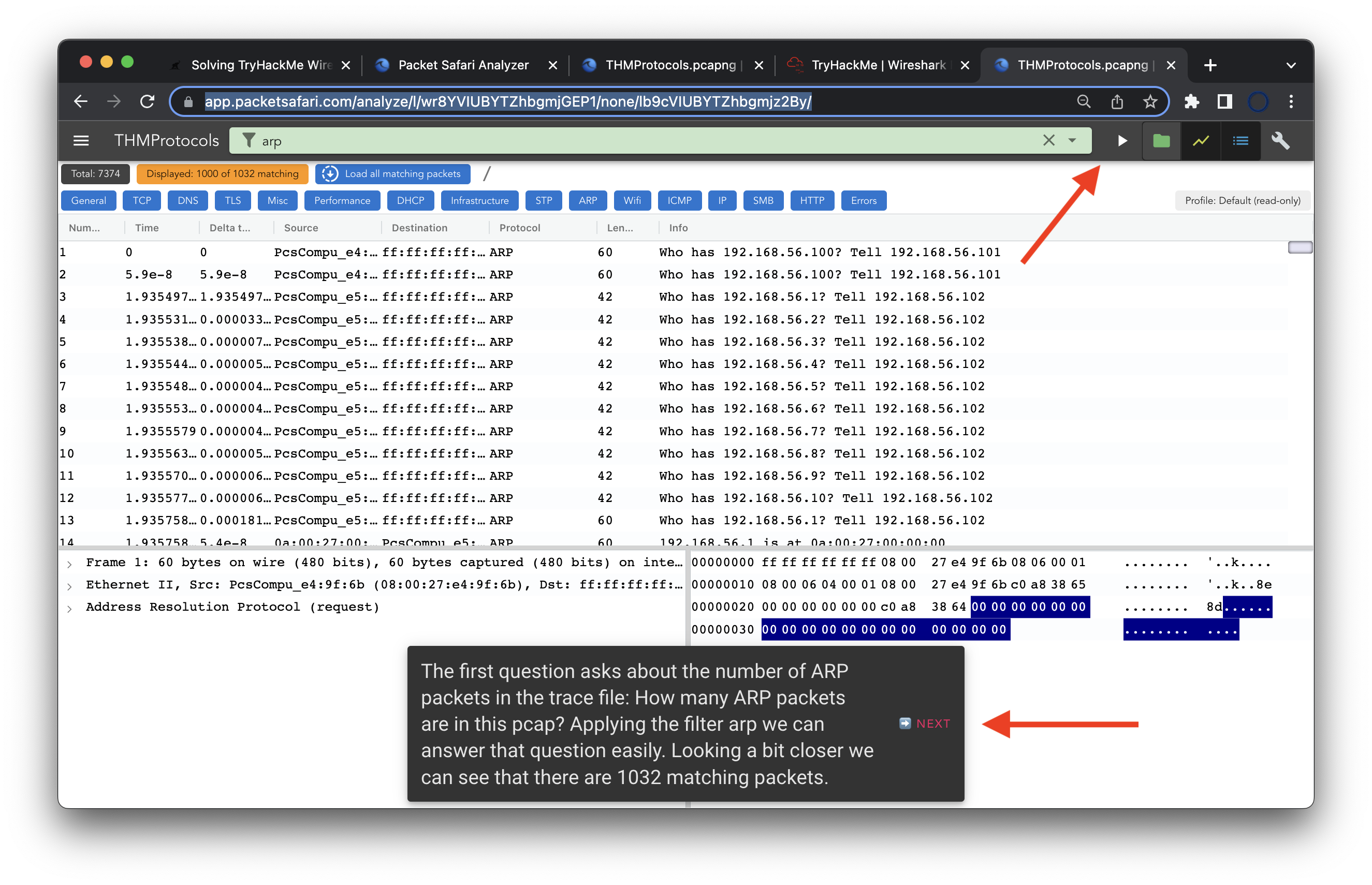The image size is (1372, 885).
Task: Select the SMB filter button
Action: tap(763, 201)
